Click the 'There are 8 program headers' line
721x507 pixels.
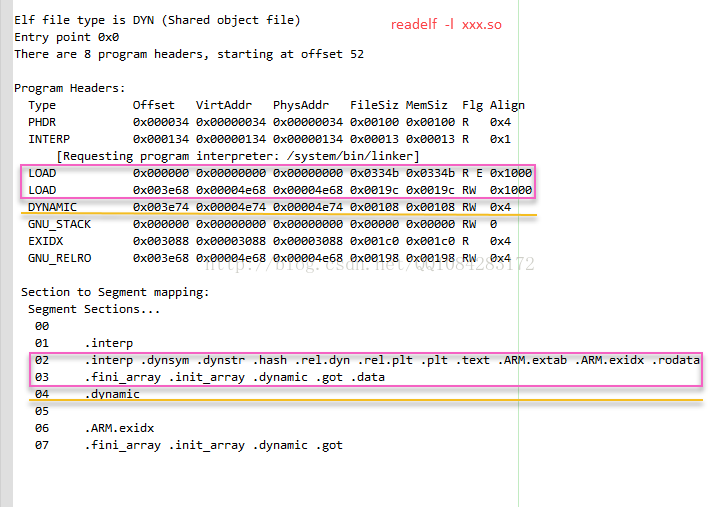coord(189,55)
